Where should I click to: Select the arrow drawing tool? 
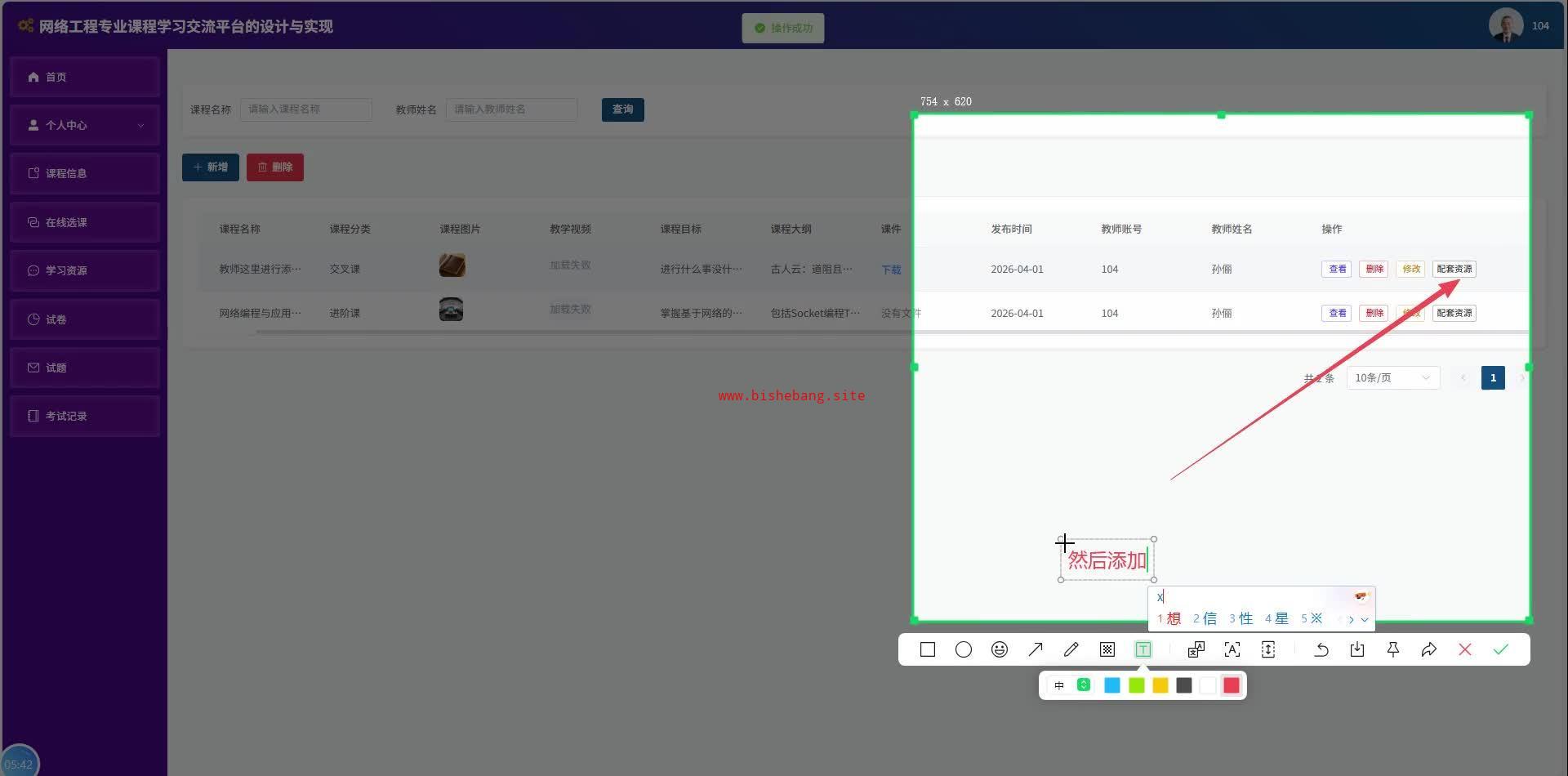pyautogui.click(x=1036, y=649)
